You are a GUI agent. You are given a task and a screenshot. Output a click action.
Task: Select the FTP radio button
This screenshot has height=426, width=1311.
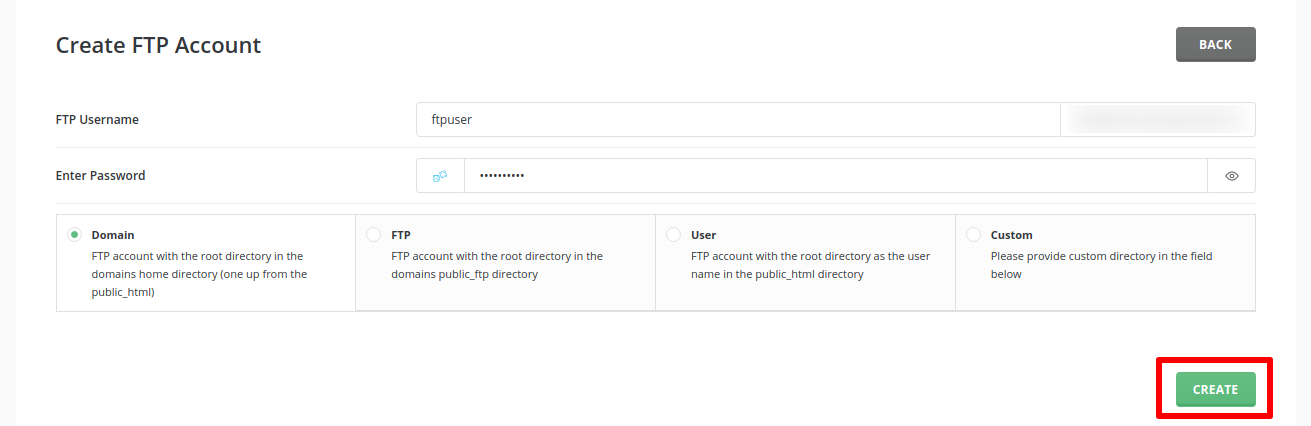373,235
